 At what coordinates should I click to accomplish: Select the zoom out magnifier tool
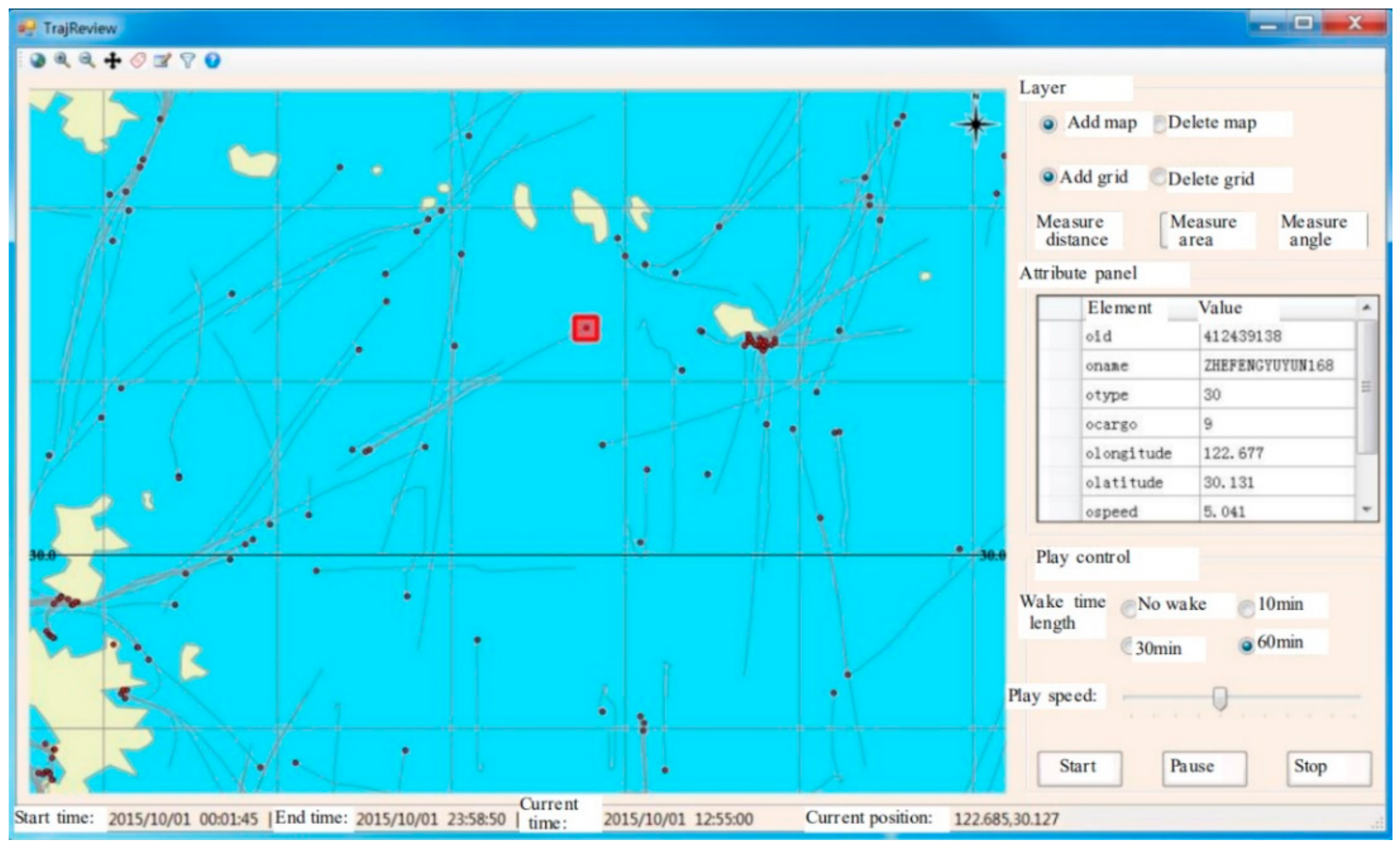pos(86,60)
